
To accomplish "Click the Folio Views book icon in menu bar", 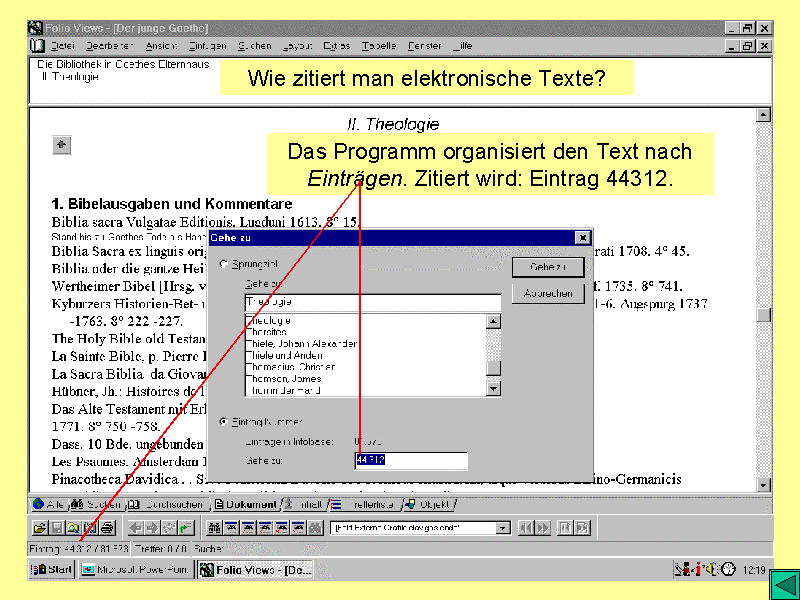I will click(37, 46).
